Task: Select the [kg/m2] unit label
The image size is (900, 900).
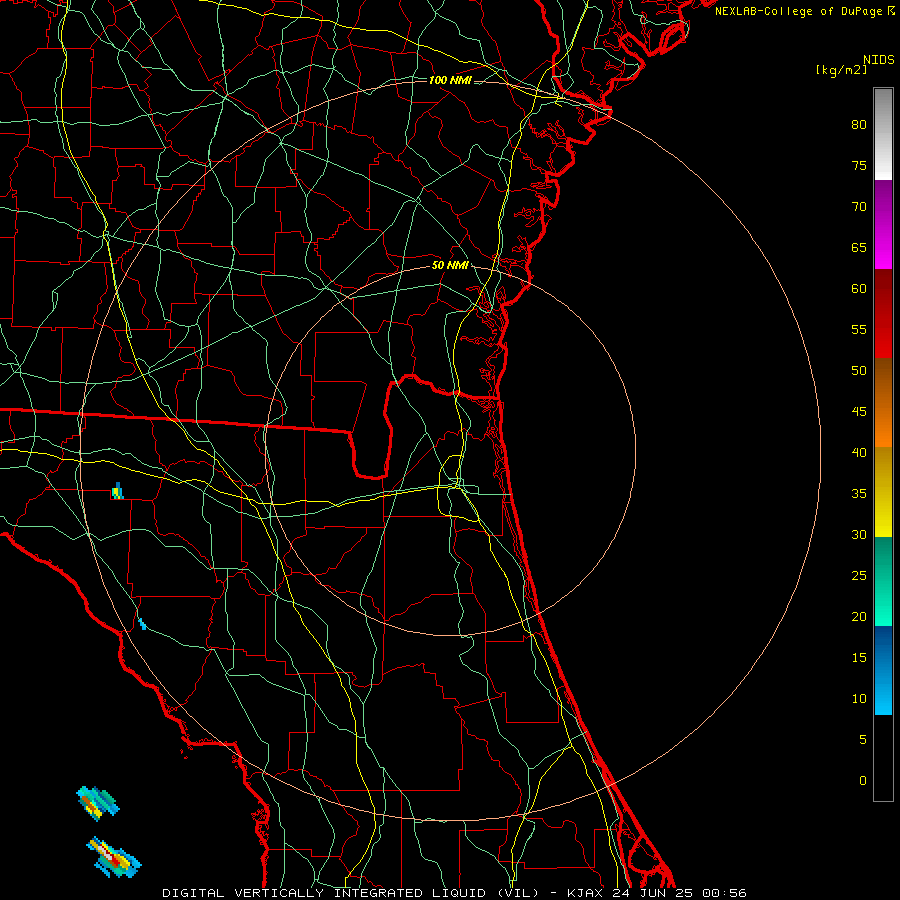Action: coord(841,70)
